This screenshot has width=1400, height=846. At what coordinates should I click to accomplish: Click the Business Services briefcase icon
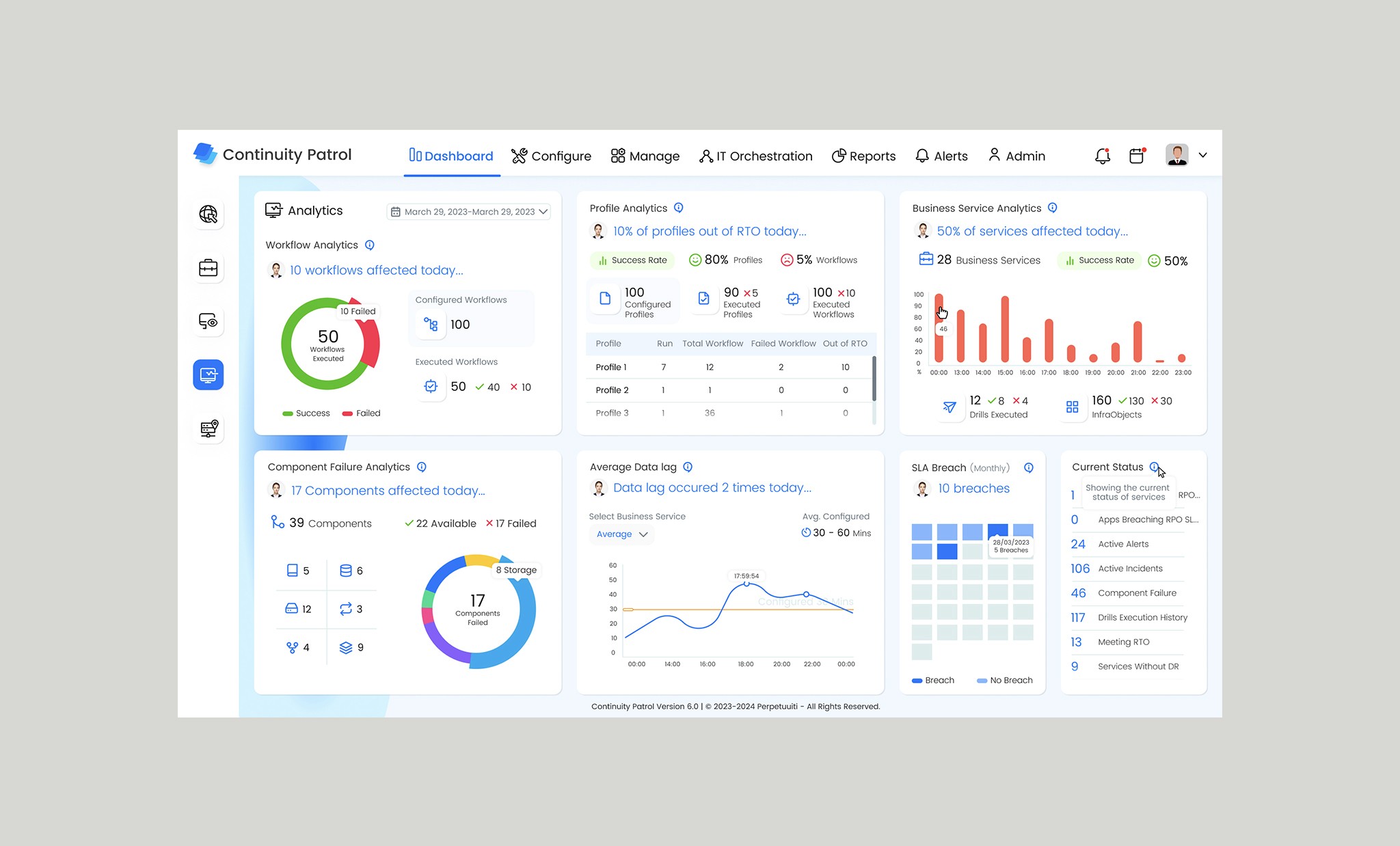click(x=926, y=259)
